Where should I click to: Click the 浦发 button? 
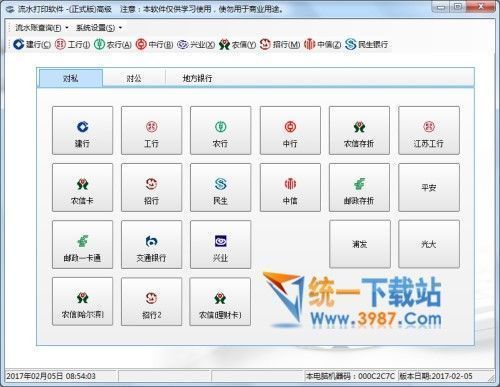(x=359, y=244)
